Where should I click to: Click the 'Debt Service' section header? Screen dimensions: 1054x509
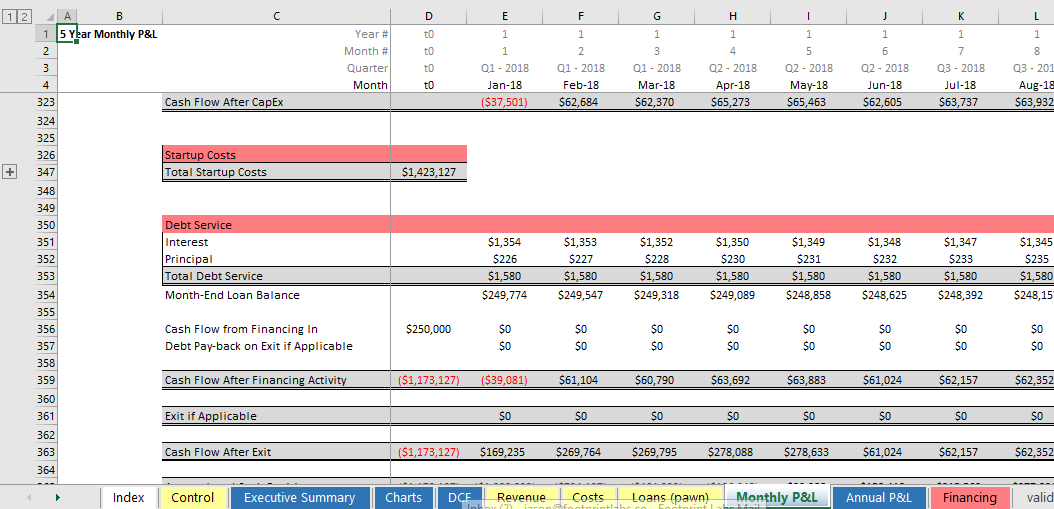coord(198,225)
